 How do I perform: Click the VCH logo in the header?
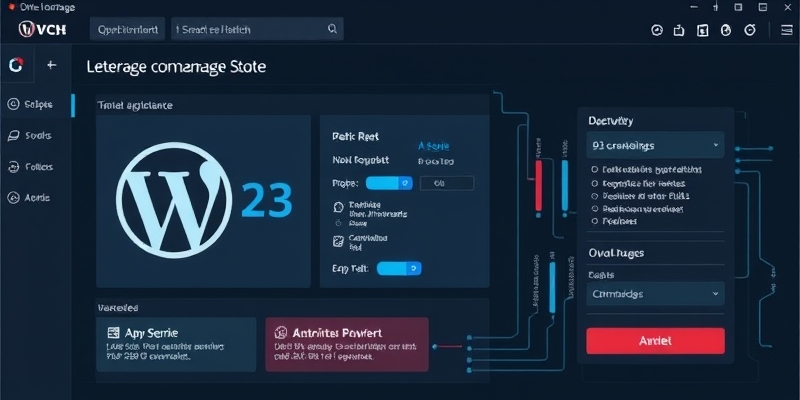point(42,29)
